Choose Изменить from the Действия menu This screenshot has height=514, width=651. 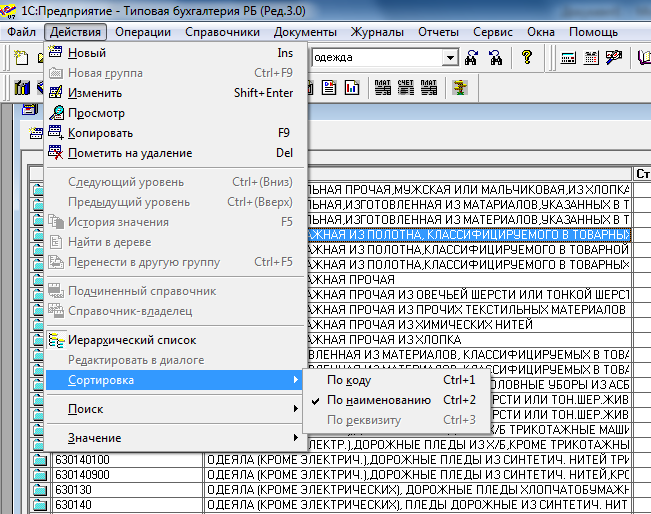(175, 93)
